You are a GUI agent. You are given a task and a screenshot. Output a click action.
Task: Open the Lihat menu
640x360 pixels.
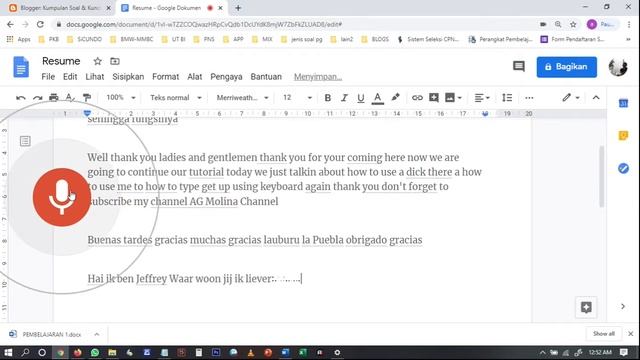pos(95,77)
